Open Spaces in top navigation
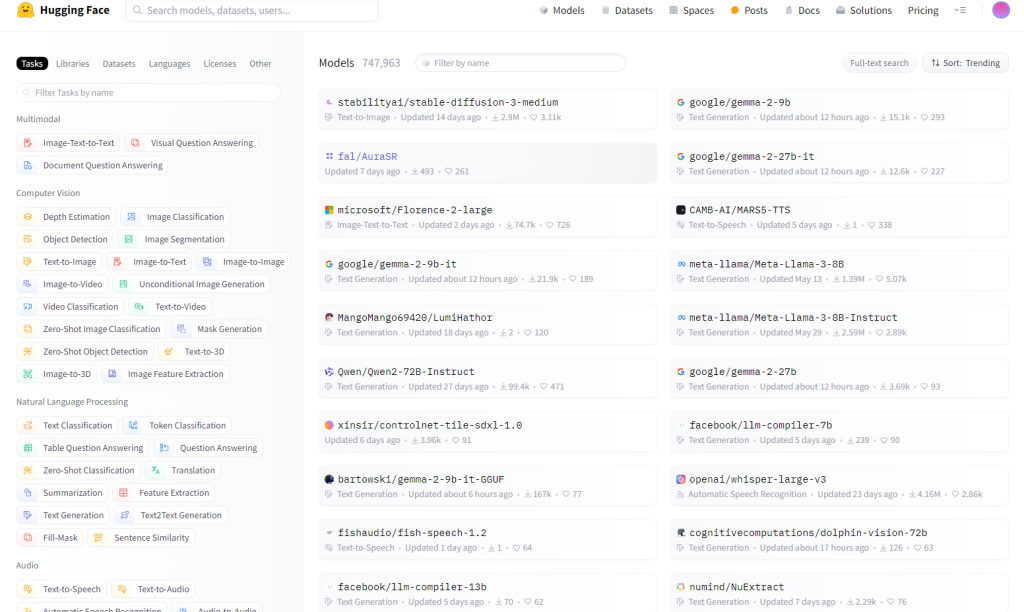 pyautogui.click(x=691, y=11)
